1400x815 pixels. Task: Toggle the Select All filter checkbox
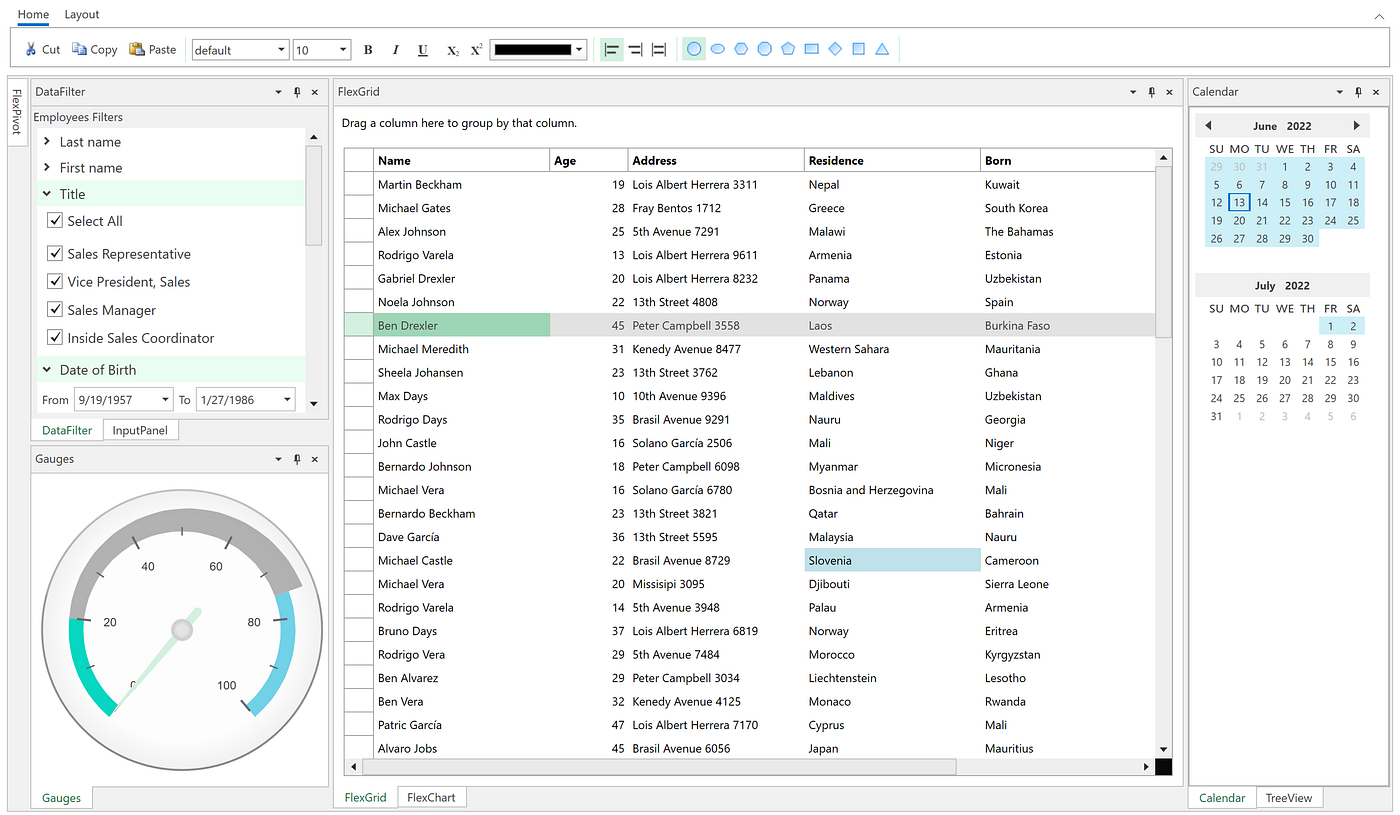54,220
